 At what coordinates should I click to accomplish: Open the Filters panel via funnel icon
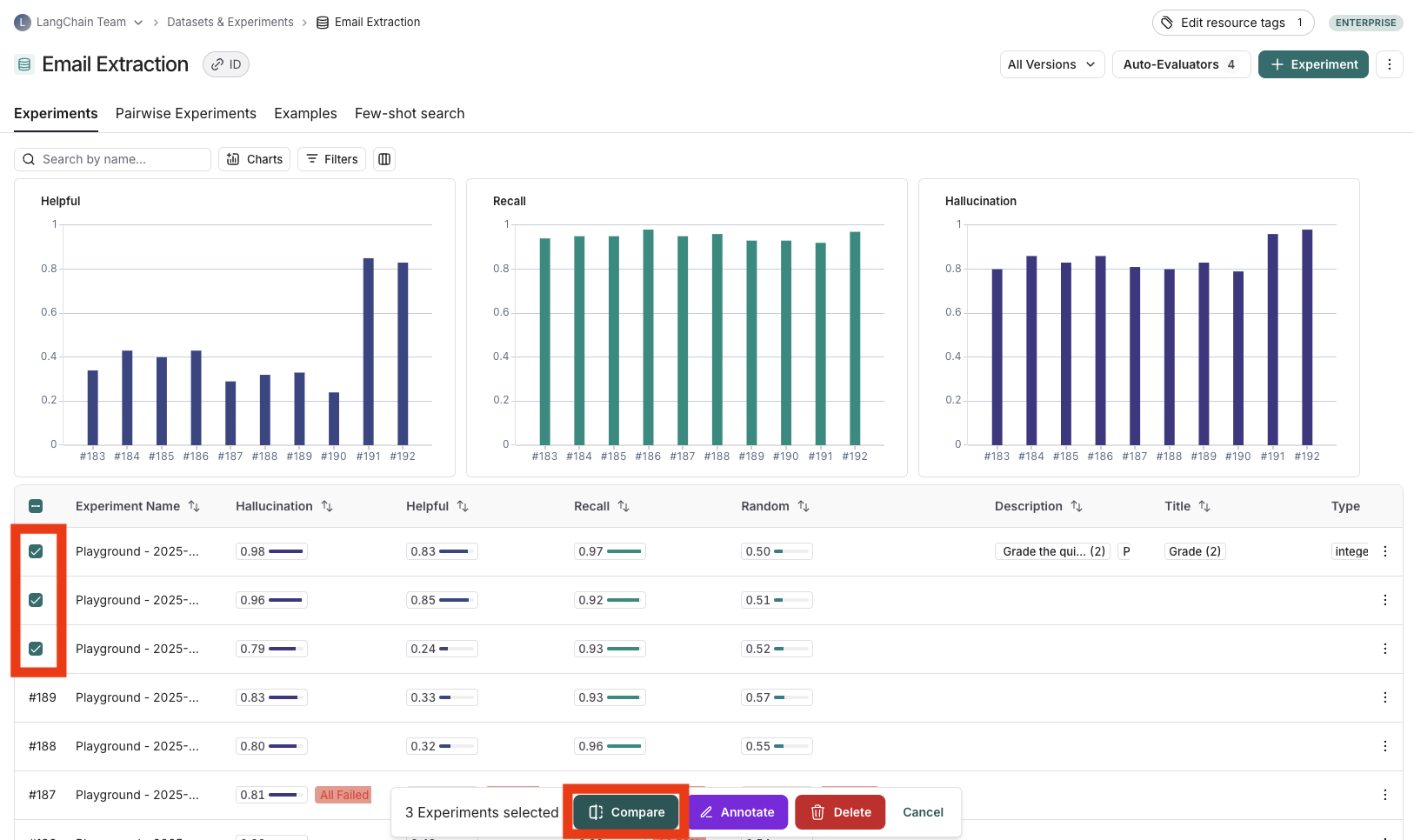331,159
